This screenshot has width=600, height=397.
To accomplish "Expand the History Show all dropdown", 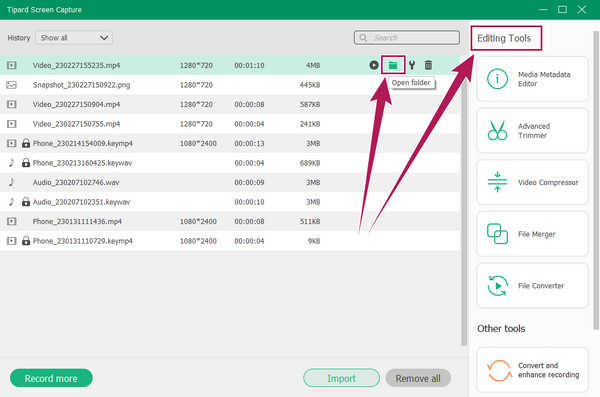I will tap(74, 38).
